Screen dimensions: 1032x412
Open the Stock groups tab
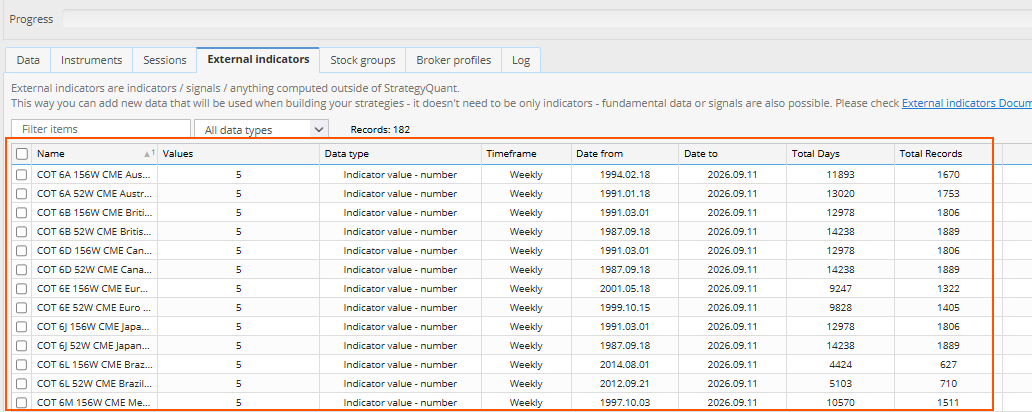click(x=363, y=60)
